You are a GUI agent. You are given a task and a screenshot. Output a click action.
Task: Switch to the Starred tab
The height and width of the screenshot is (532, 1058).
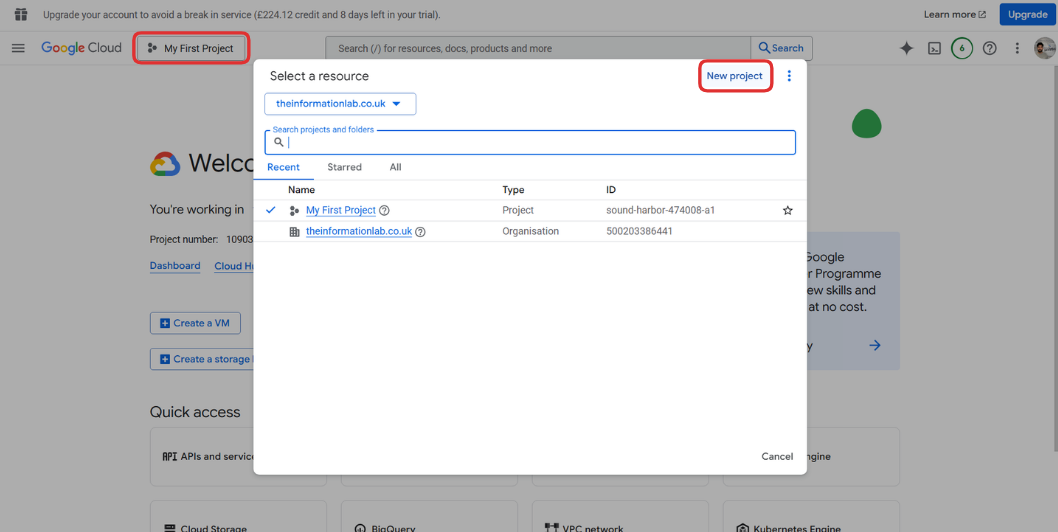click(x=345, y=167)
